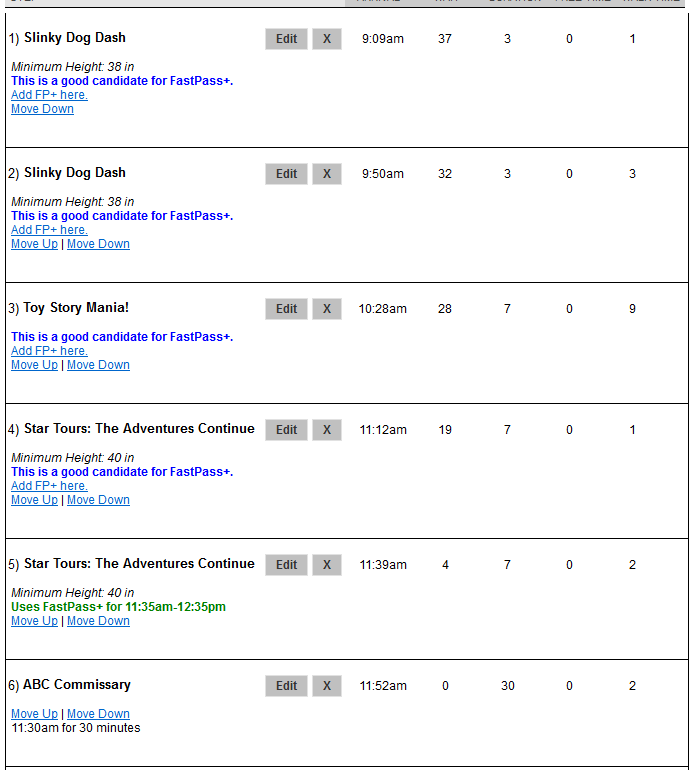Edit the ABC Commissary step
Screen dimensions: 697x770
click(x=286, y=686)
